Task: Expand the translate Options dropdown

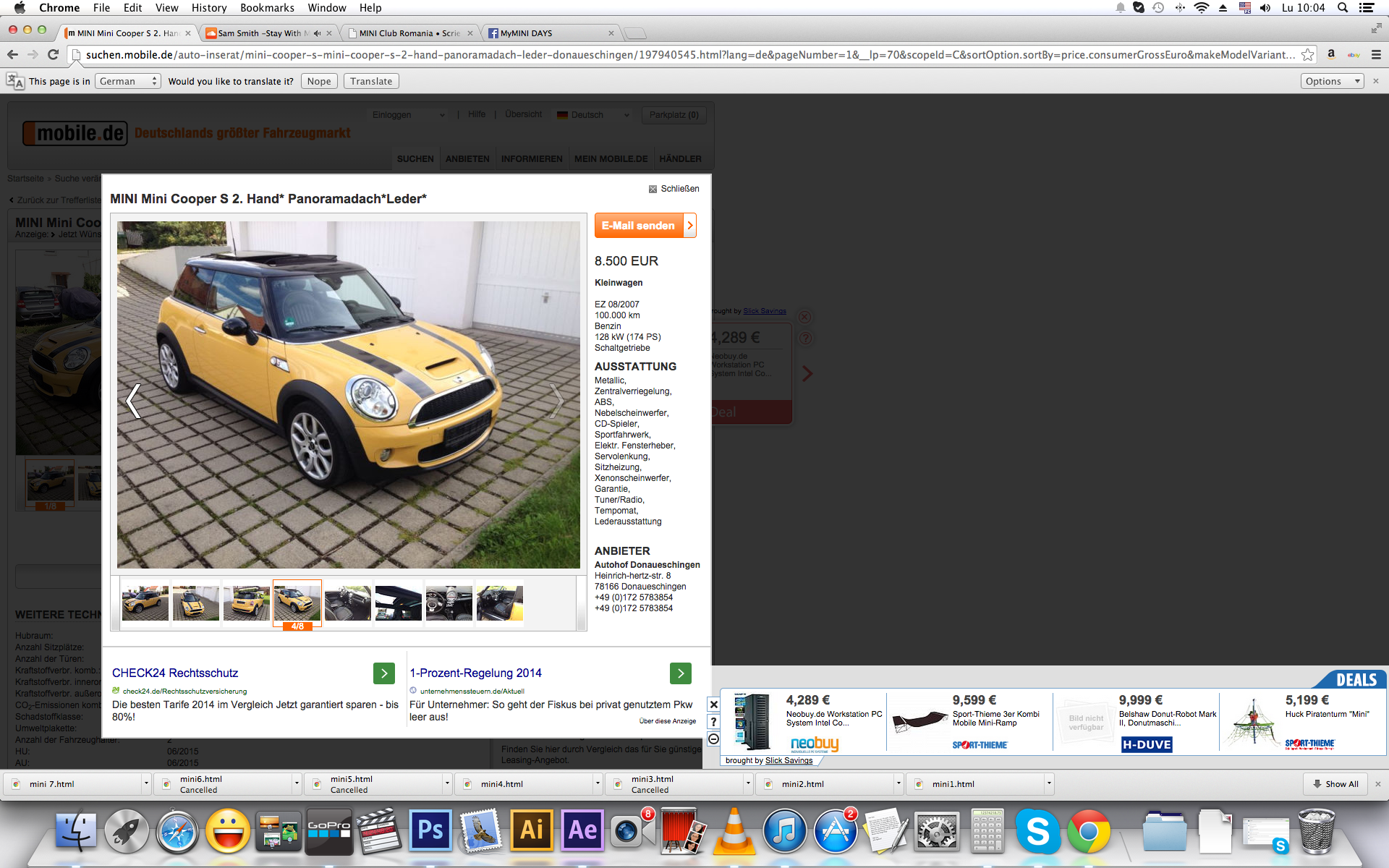Action: pyautogui.click(x=1331, y=81)
